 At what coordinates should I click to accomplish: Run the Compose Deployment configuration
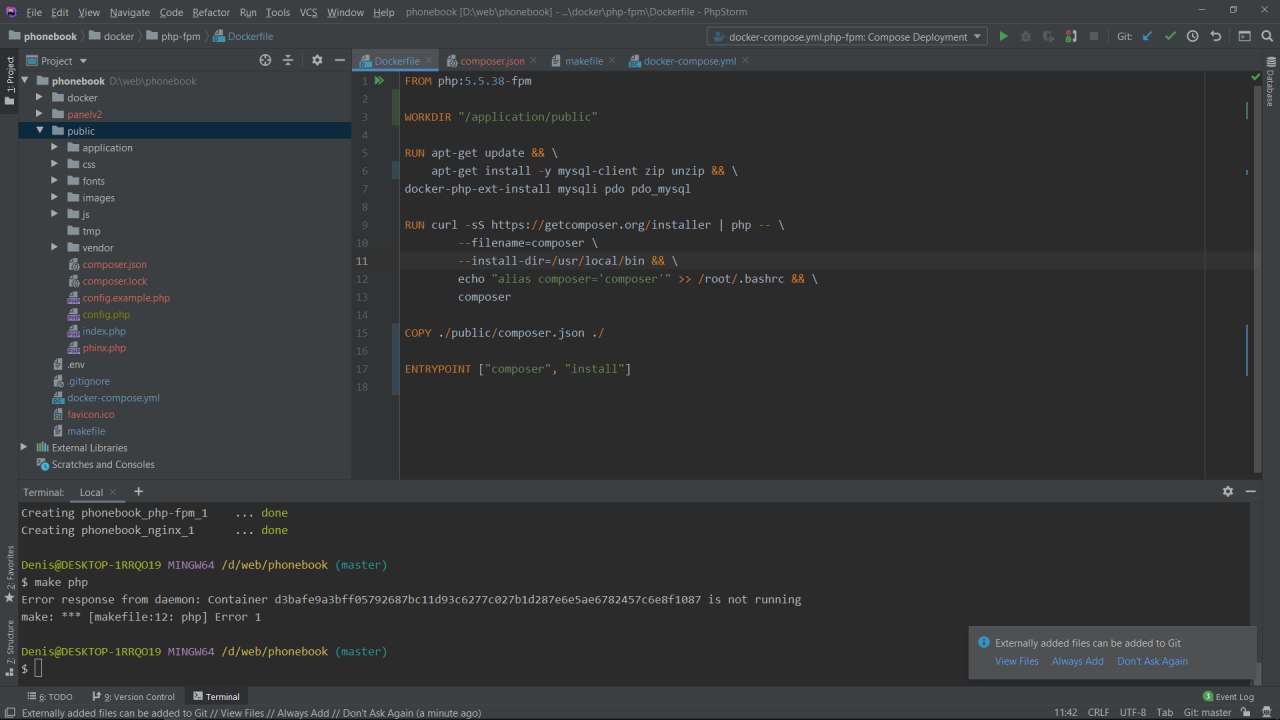pyautogui.click(x=1004, y=36)
